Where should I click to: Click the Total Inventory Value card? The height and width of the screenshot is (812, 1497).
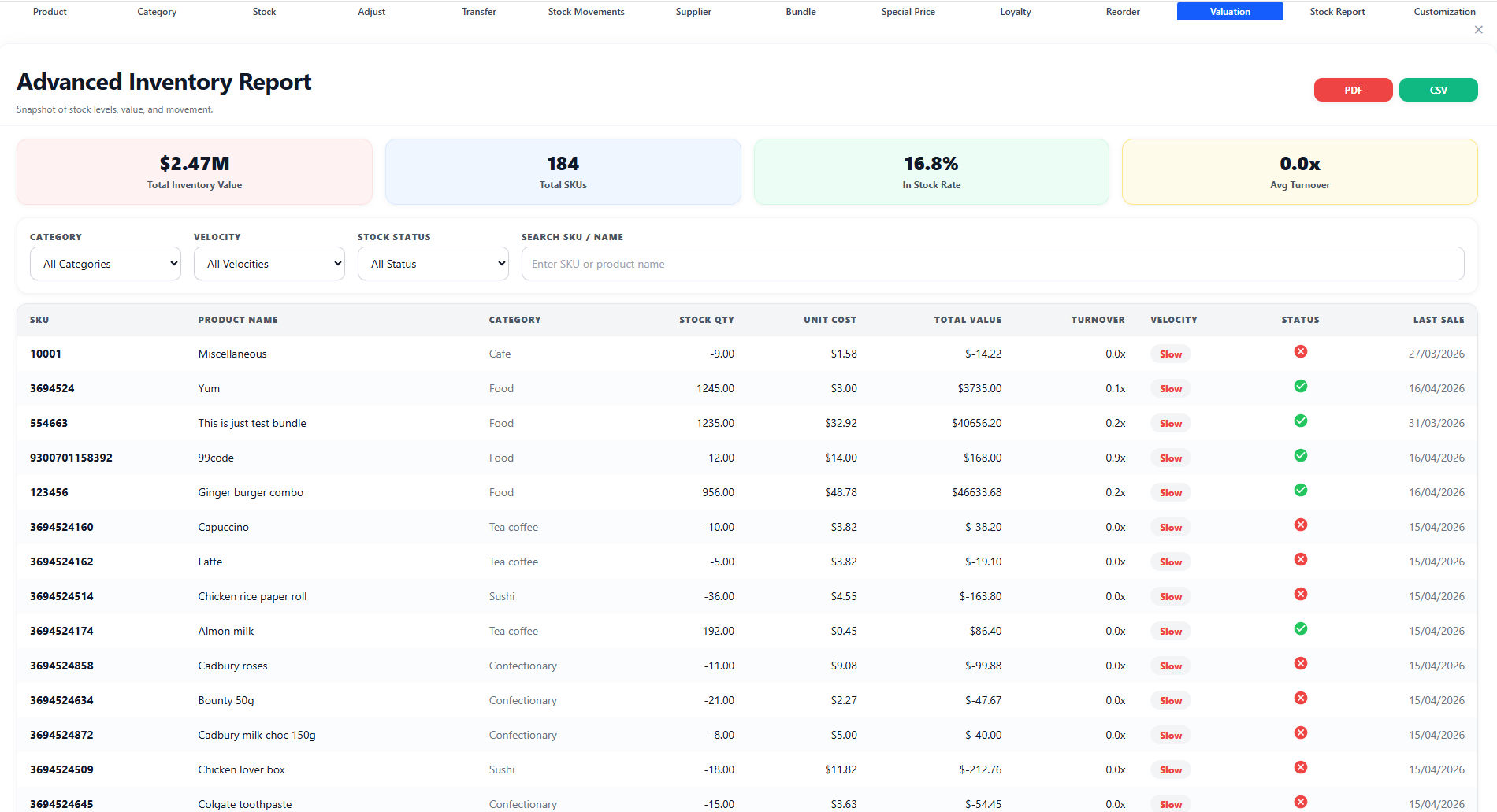pos(195,172)
